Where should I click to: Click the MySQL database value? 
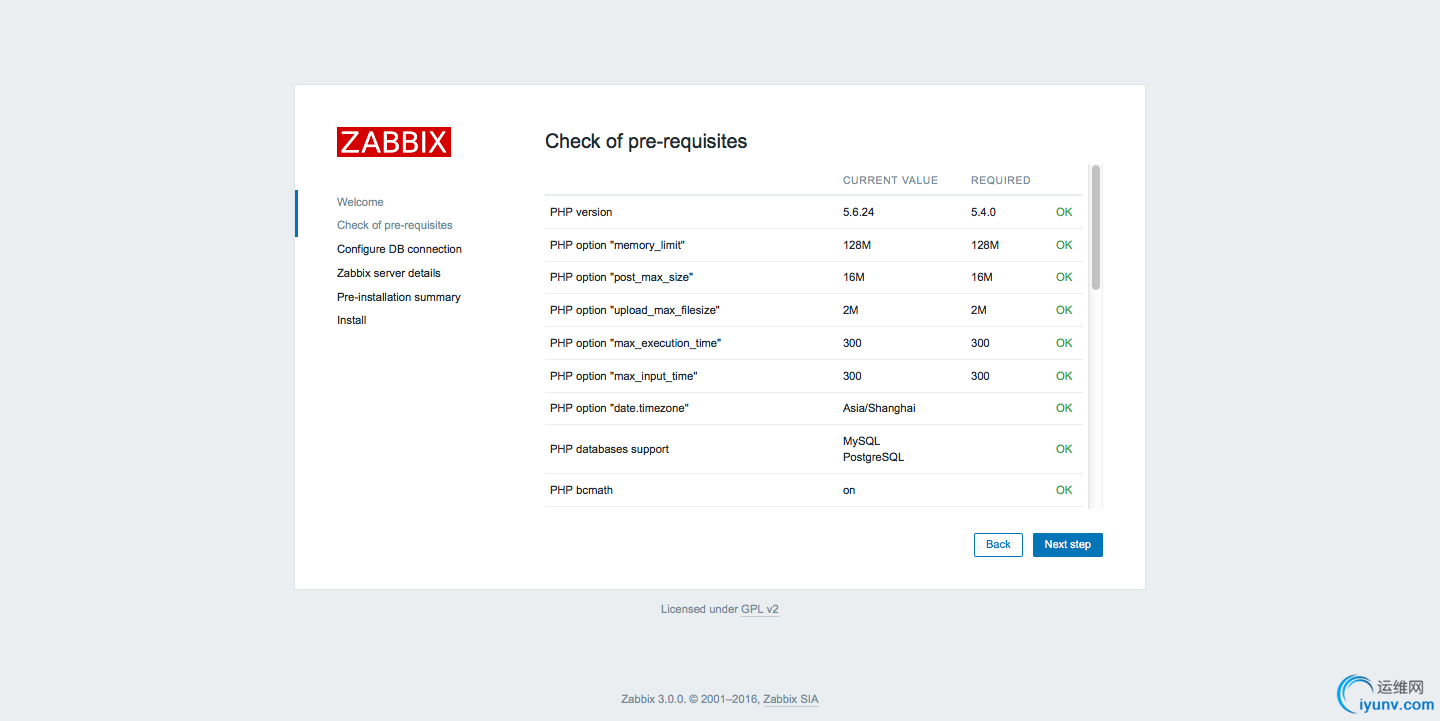(861, 441)
